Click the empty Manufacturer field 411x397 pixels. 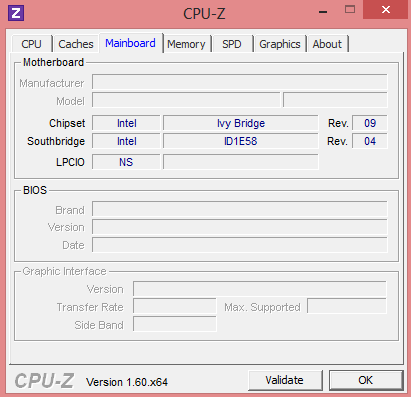(x=240, y=82)
